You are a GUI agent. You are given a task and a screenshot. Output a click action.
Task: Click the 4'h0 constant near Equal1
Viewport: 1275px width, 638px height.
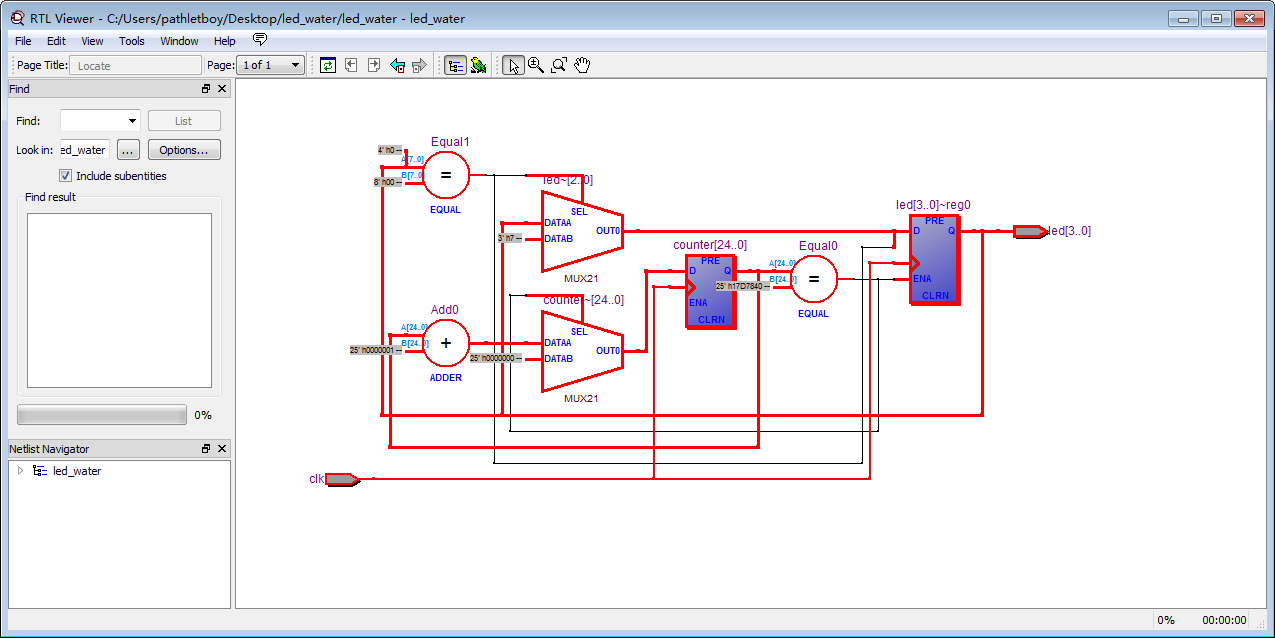[x=388, y=150]
